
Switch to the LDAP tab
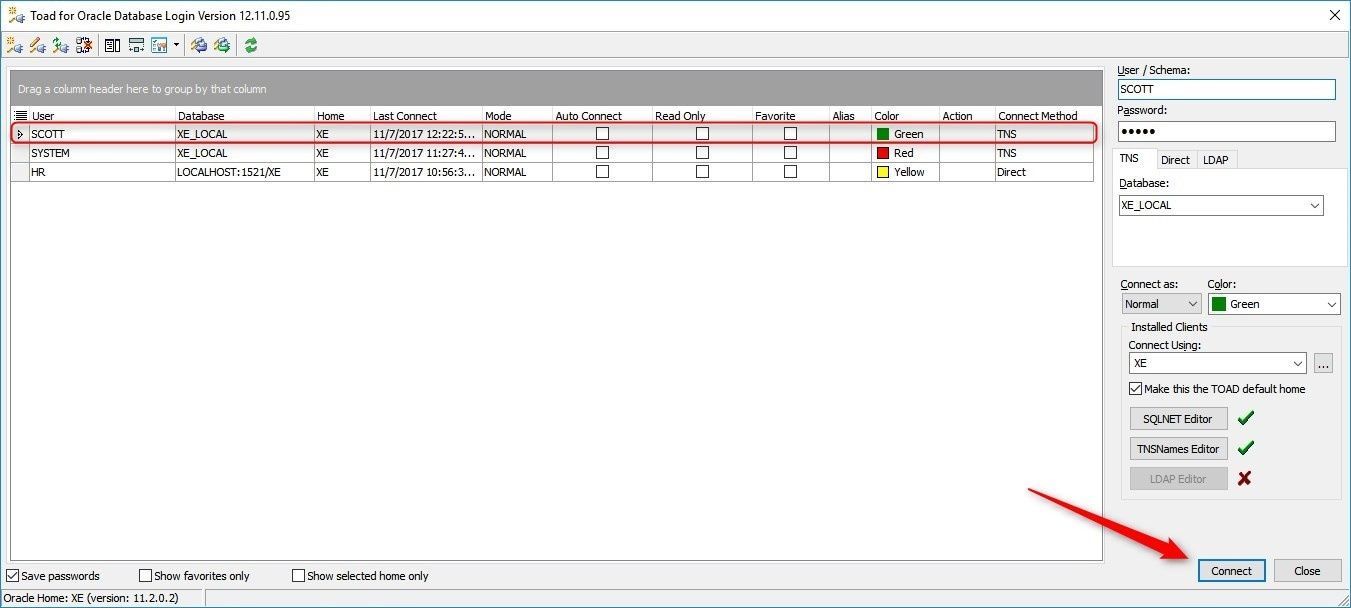click(1215, 160)
